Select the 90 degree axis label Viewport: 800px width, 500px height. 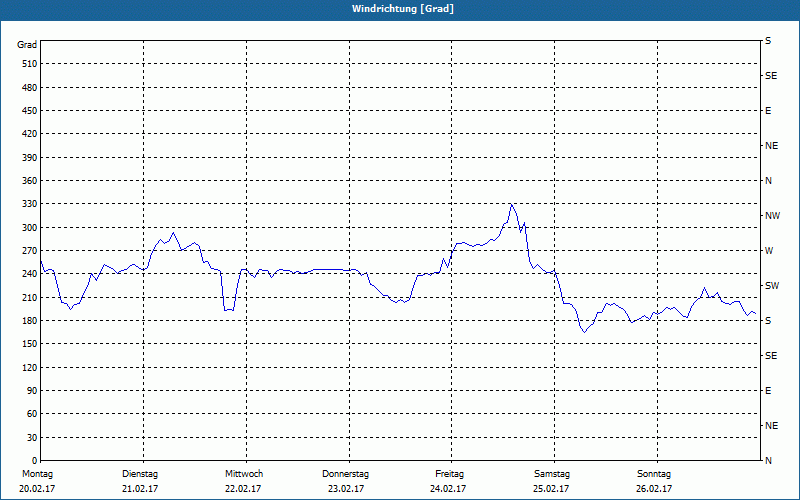[32, 391]
